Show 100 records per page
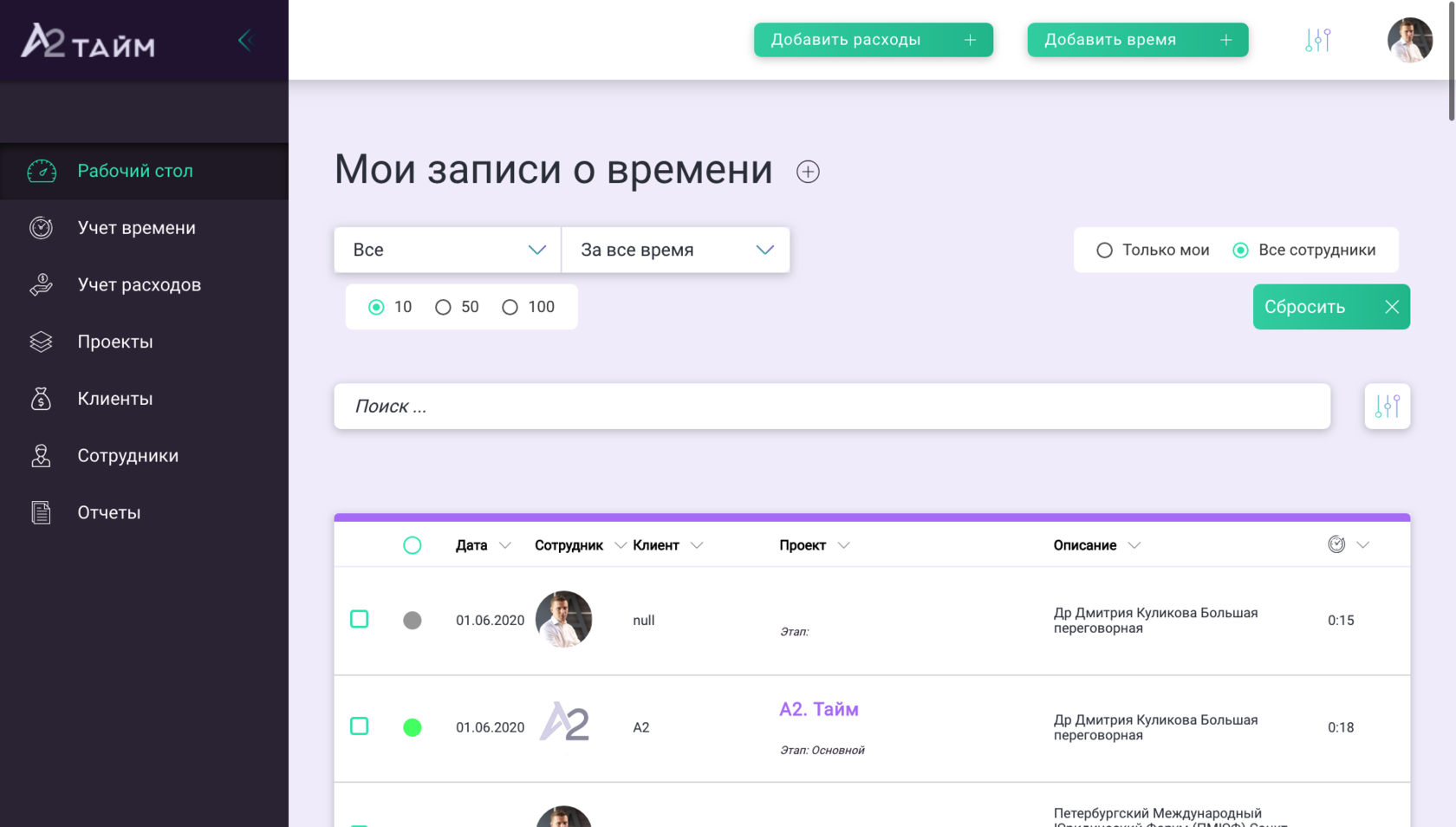 pyautogui.click(x=510, y=307)
